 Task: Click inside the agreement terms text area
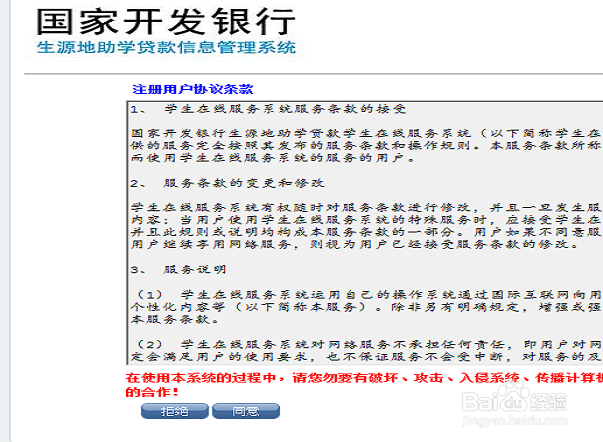click(365, 233)
